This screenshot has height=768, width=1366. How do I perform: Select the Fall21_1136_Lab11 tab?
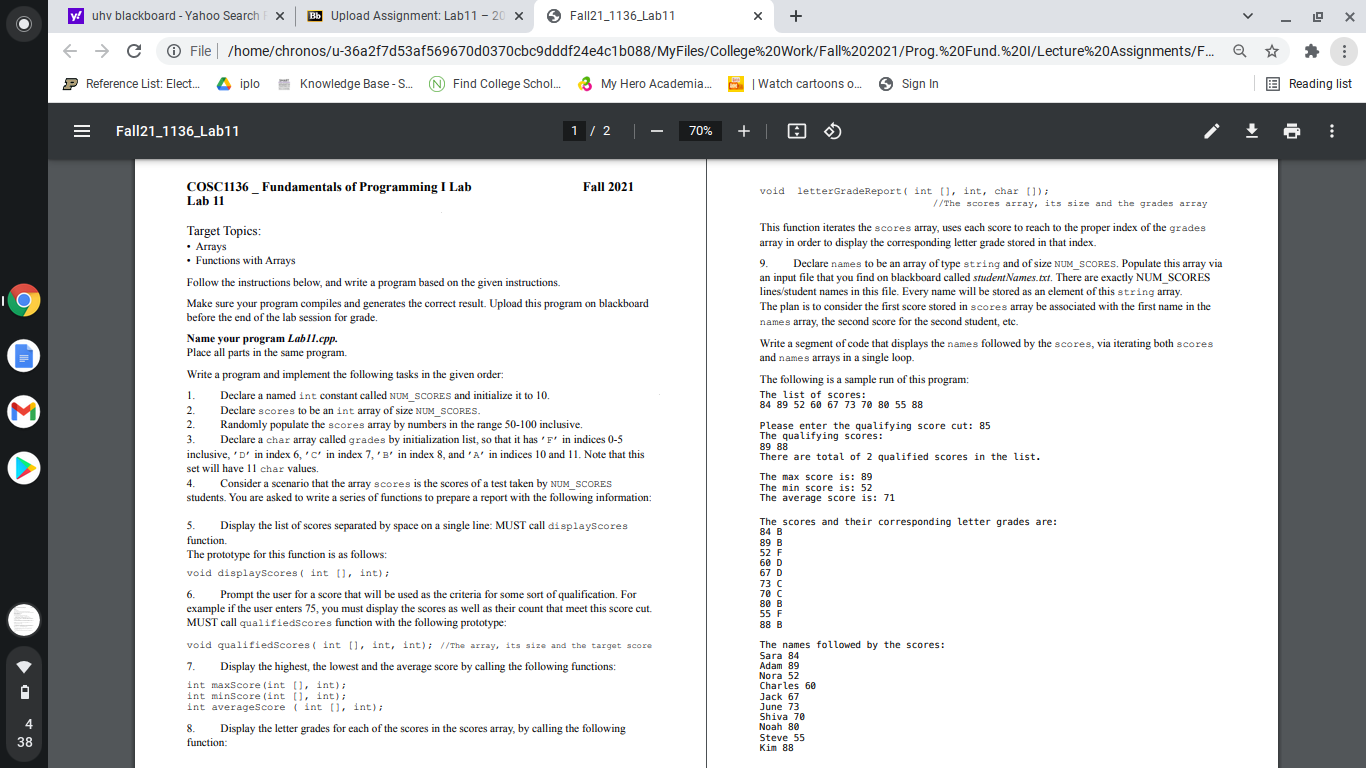point(654,16)
